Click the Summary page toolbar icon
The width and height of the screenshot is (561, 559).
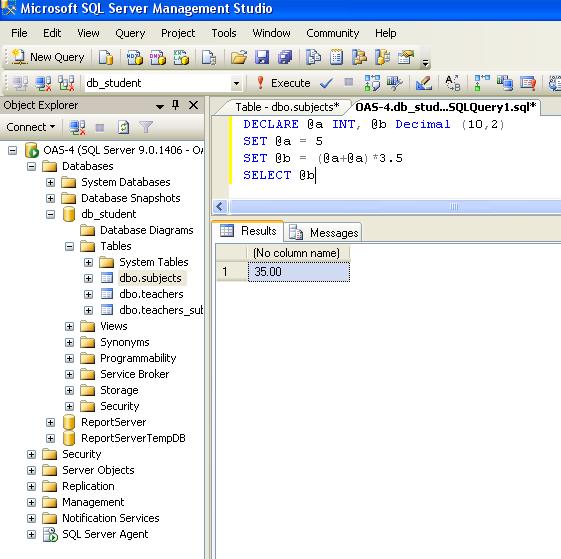click(336, 57)
